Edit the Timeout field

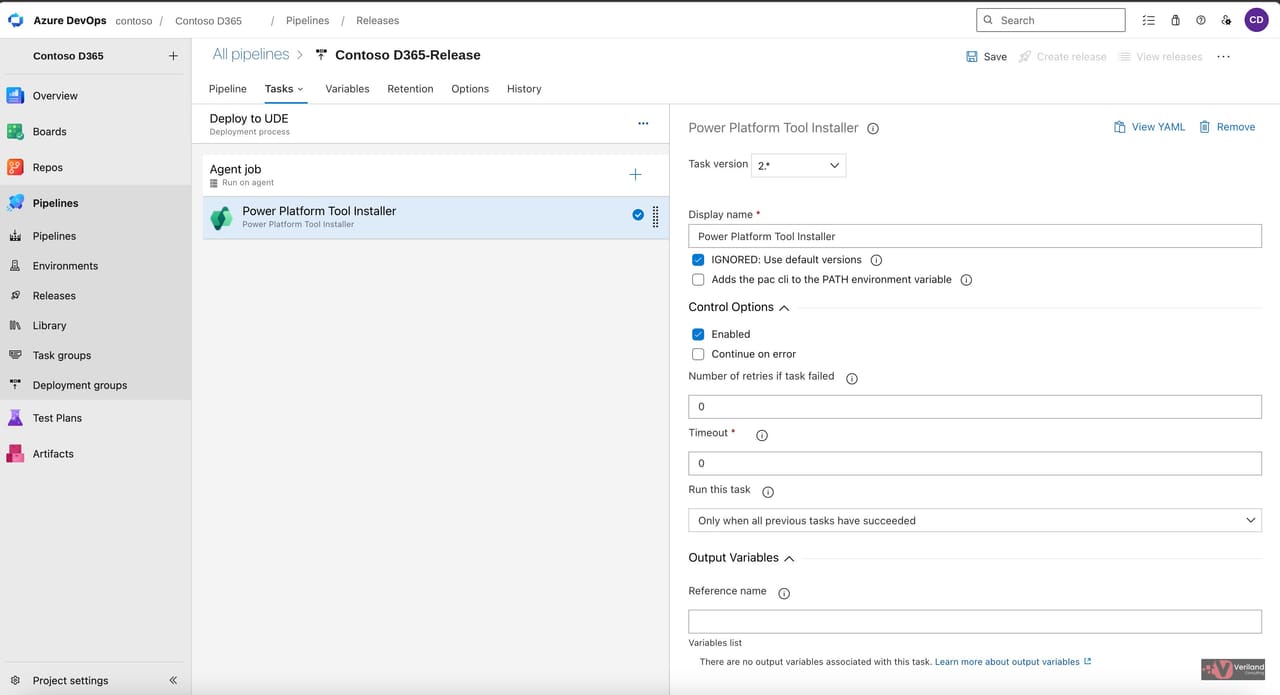point(975,463)
